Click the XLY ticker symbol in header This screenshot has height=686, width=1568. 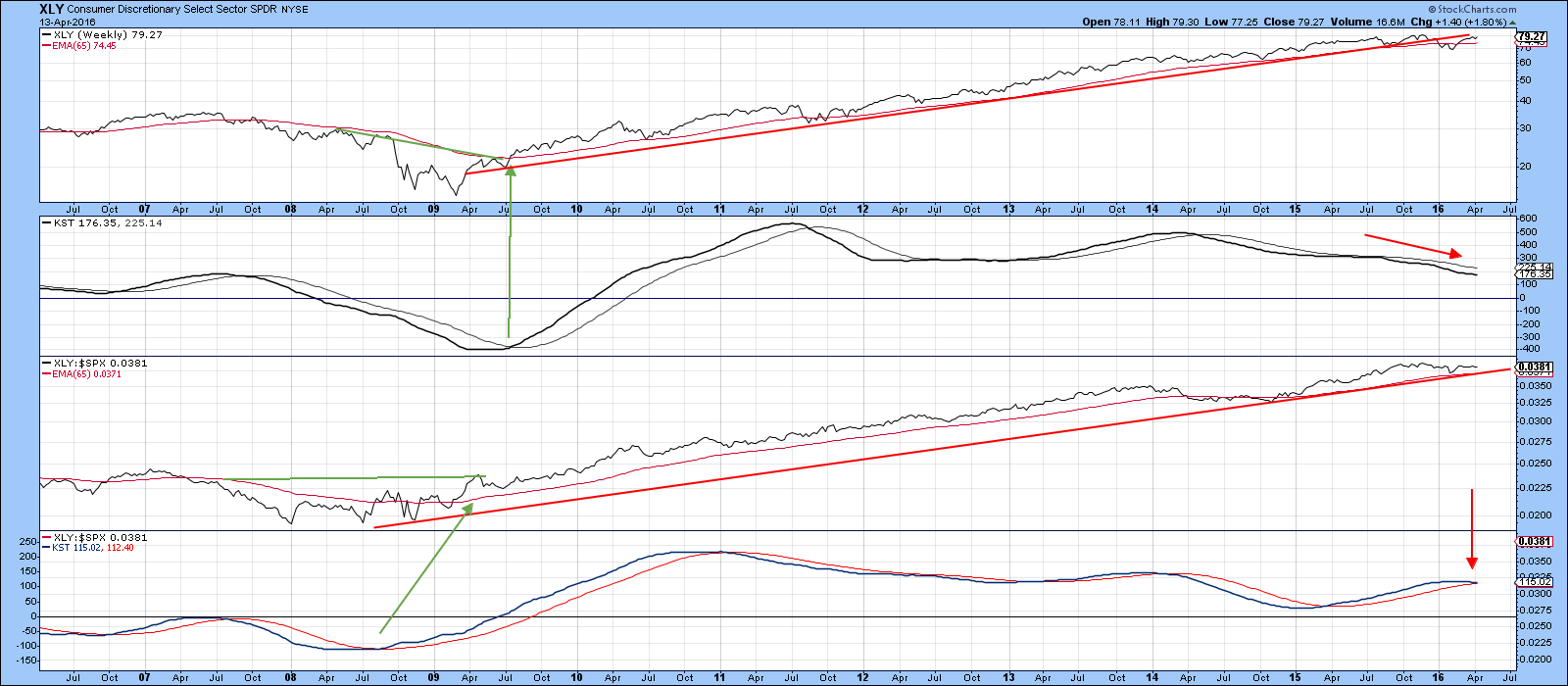coord(52,8)
